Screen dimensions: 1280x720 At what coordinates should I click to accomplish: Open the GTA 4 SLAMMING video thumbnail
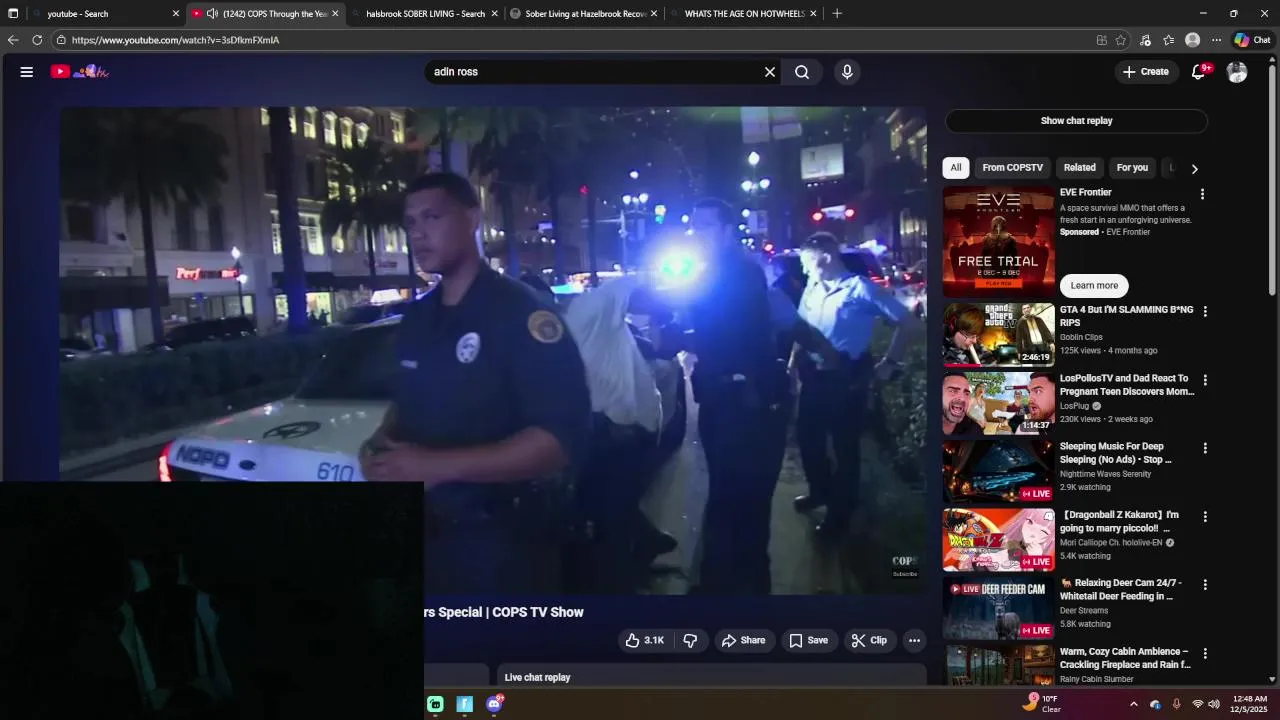tap(998, 335)
